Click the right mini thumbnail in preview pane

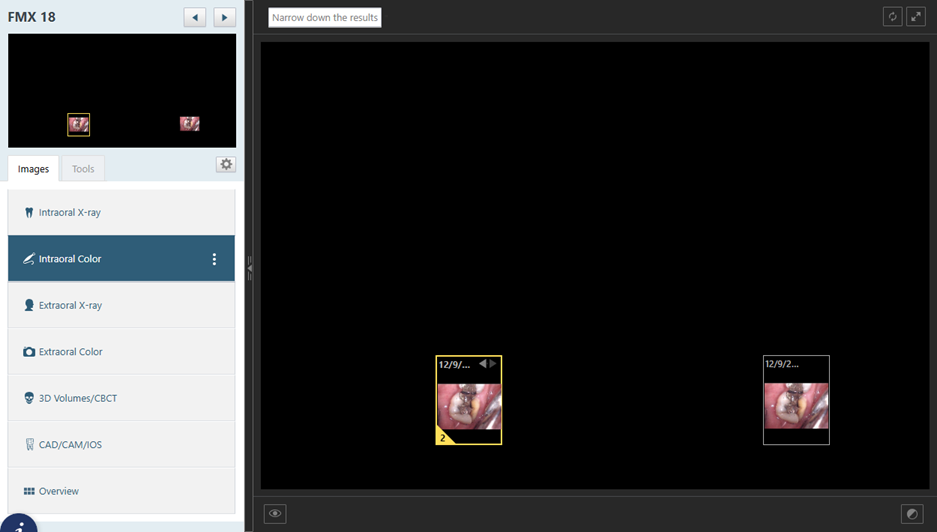tap(189, 124)
